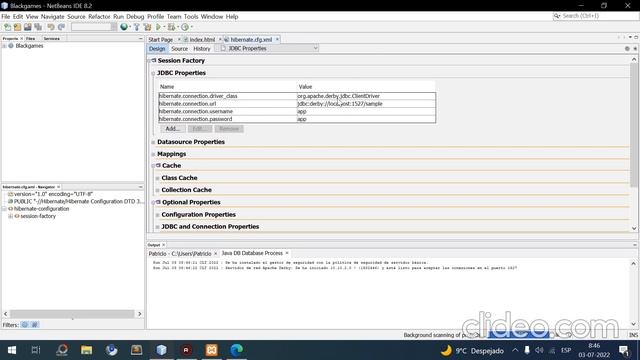Screen dimensions: 640x360
Task: Click the first Navigator filter toggle icon
Action: [x=25, y=325]
